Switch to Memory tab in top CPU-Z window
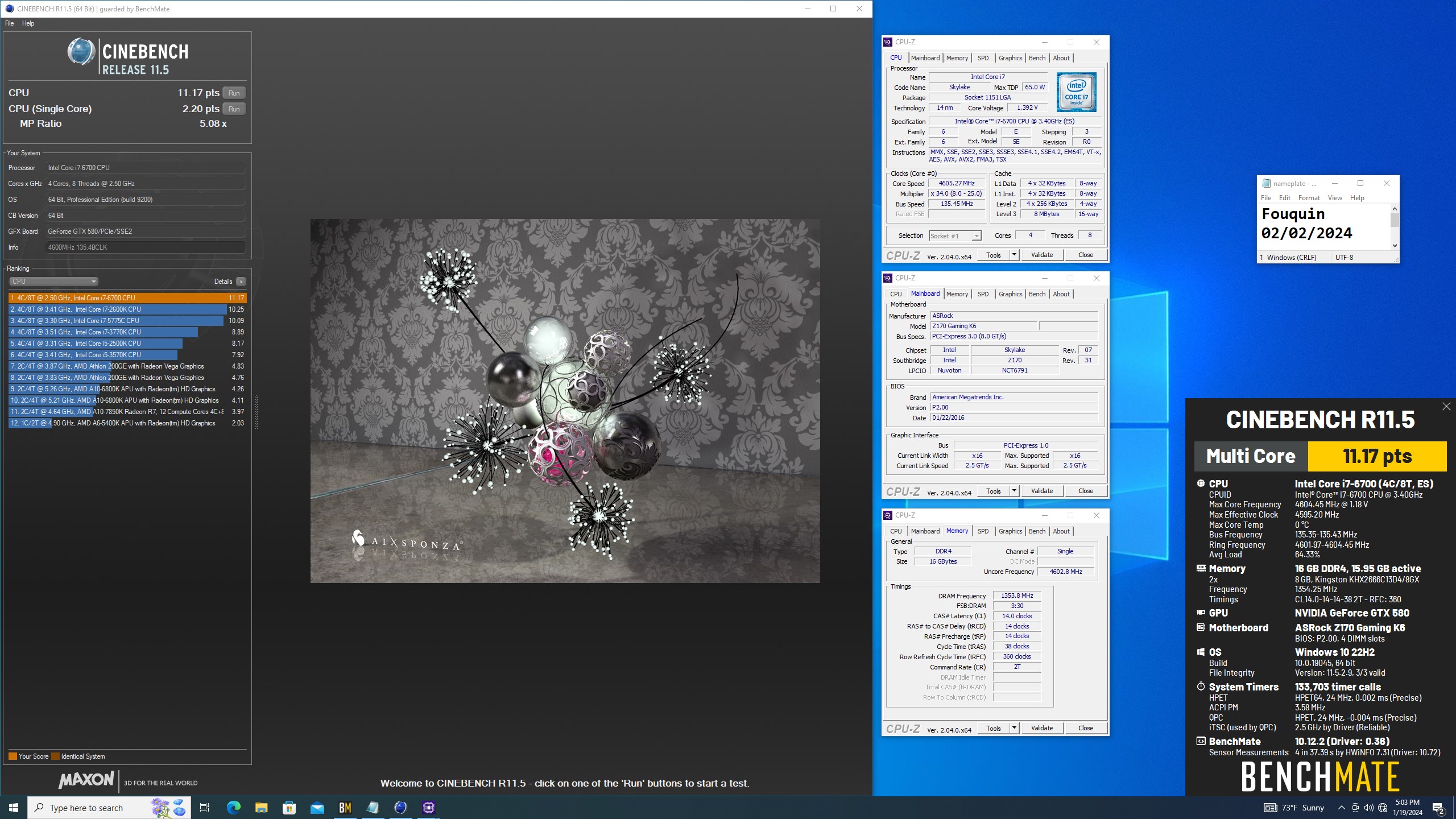The width and height of the screenshot is (1456, 819). [x=957, y=58]
